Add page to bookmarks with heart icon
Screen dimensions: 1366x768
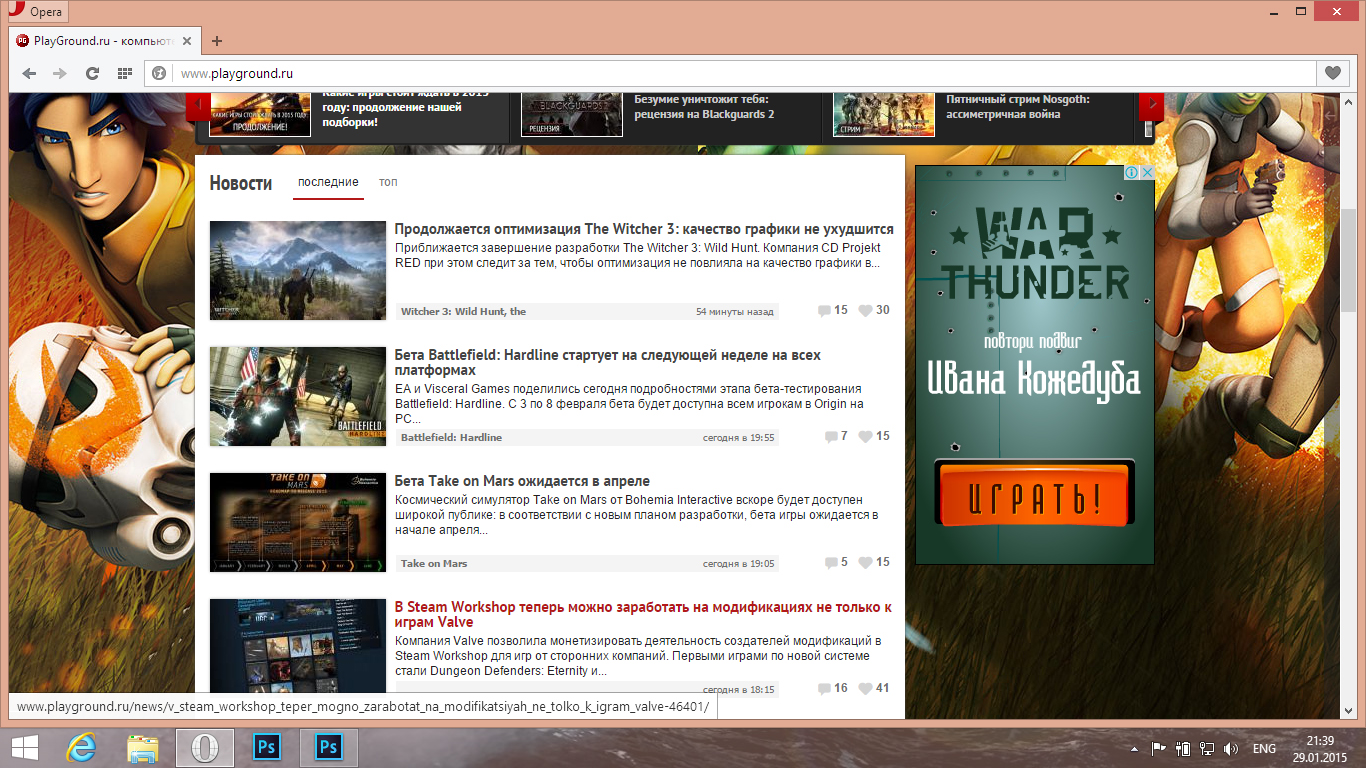tap(1332, 73)
